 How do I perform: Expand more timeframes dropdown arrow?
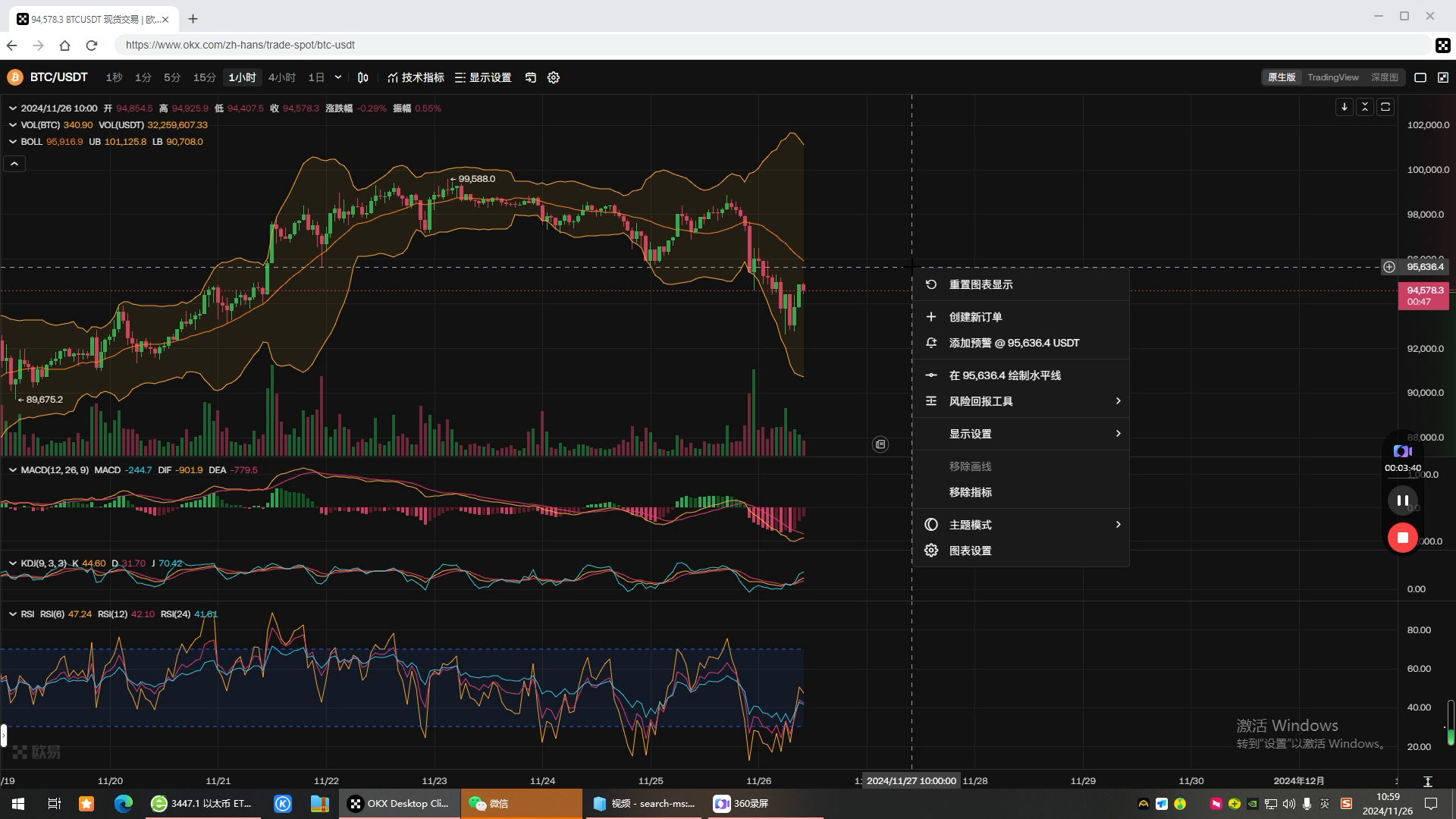pos(338,77)
